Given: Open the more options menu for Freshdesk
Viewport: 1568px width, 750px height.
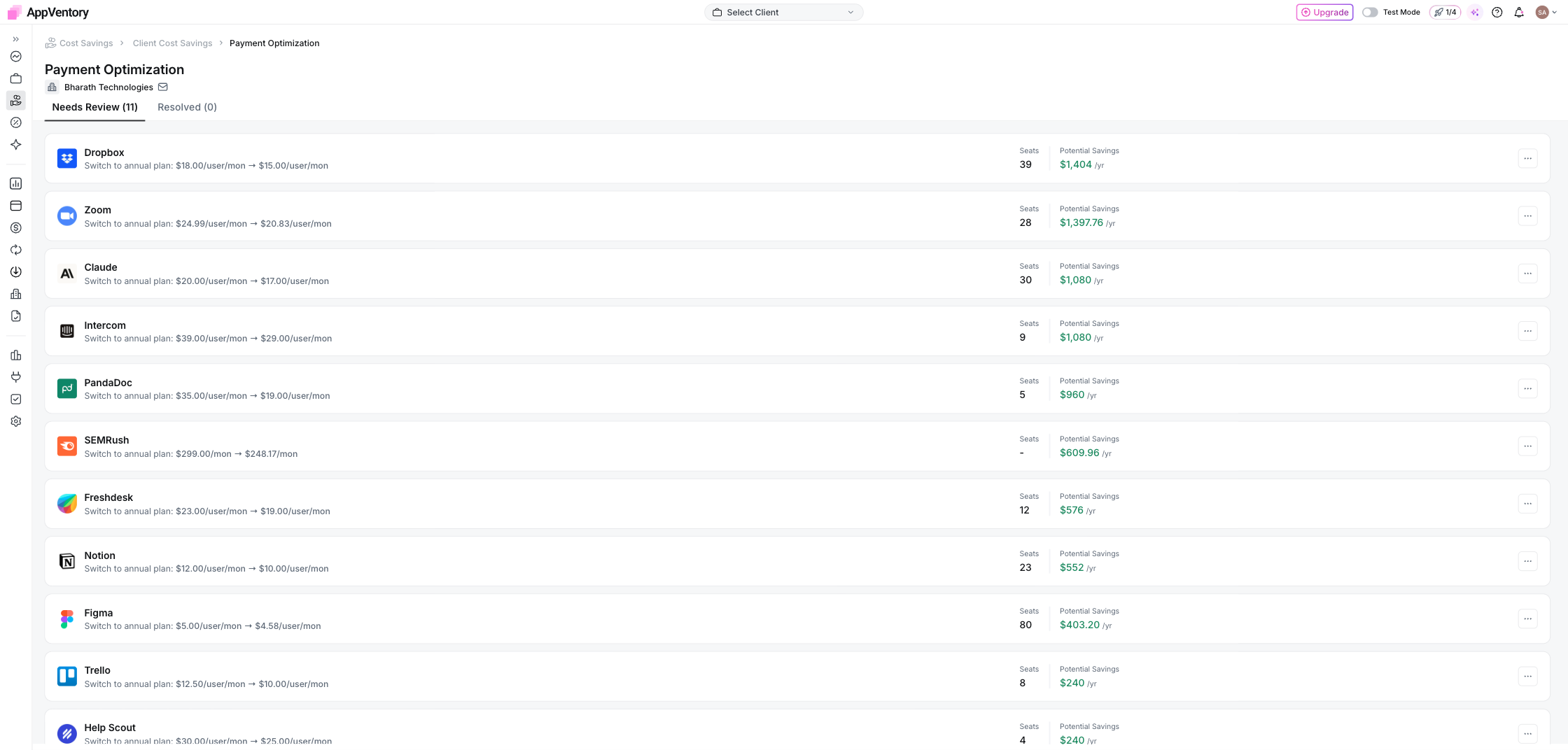Looking at the screenshot, I should [1527, 504].
